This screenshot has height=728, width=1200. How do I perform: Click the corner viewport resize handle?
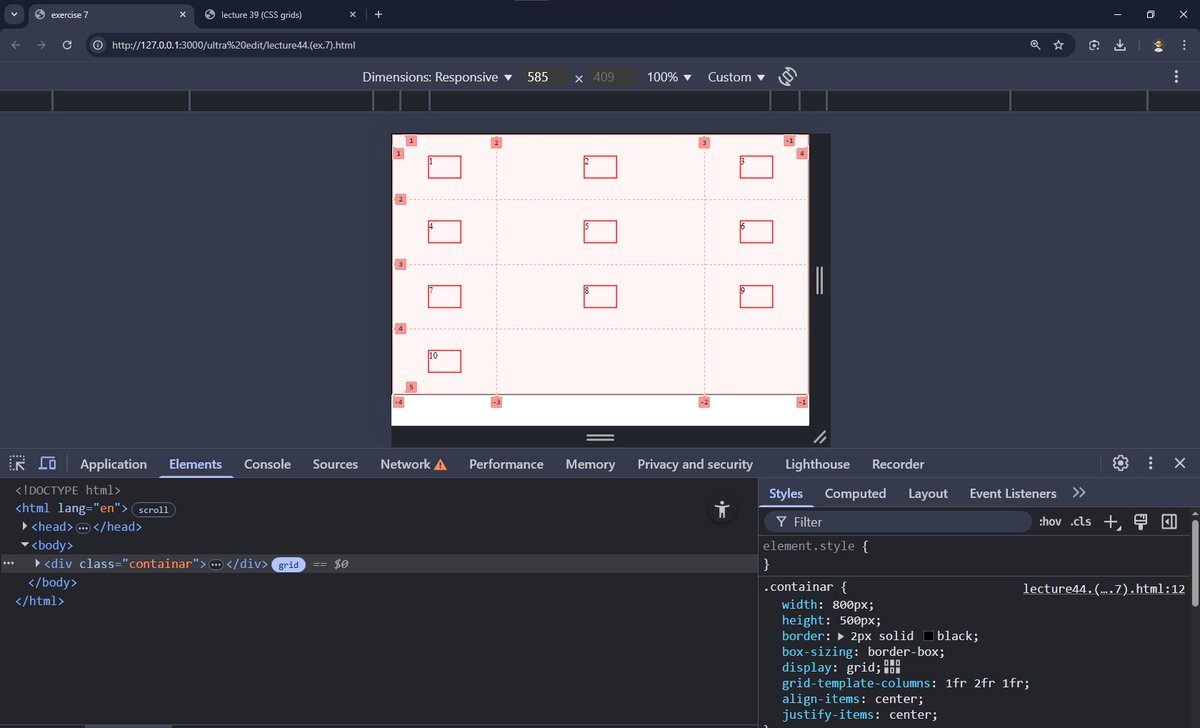tap(820, 436)
